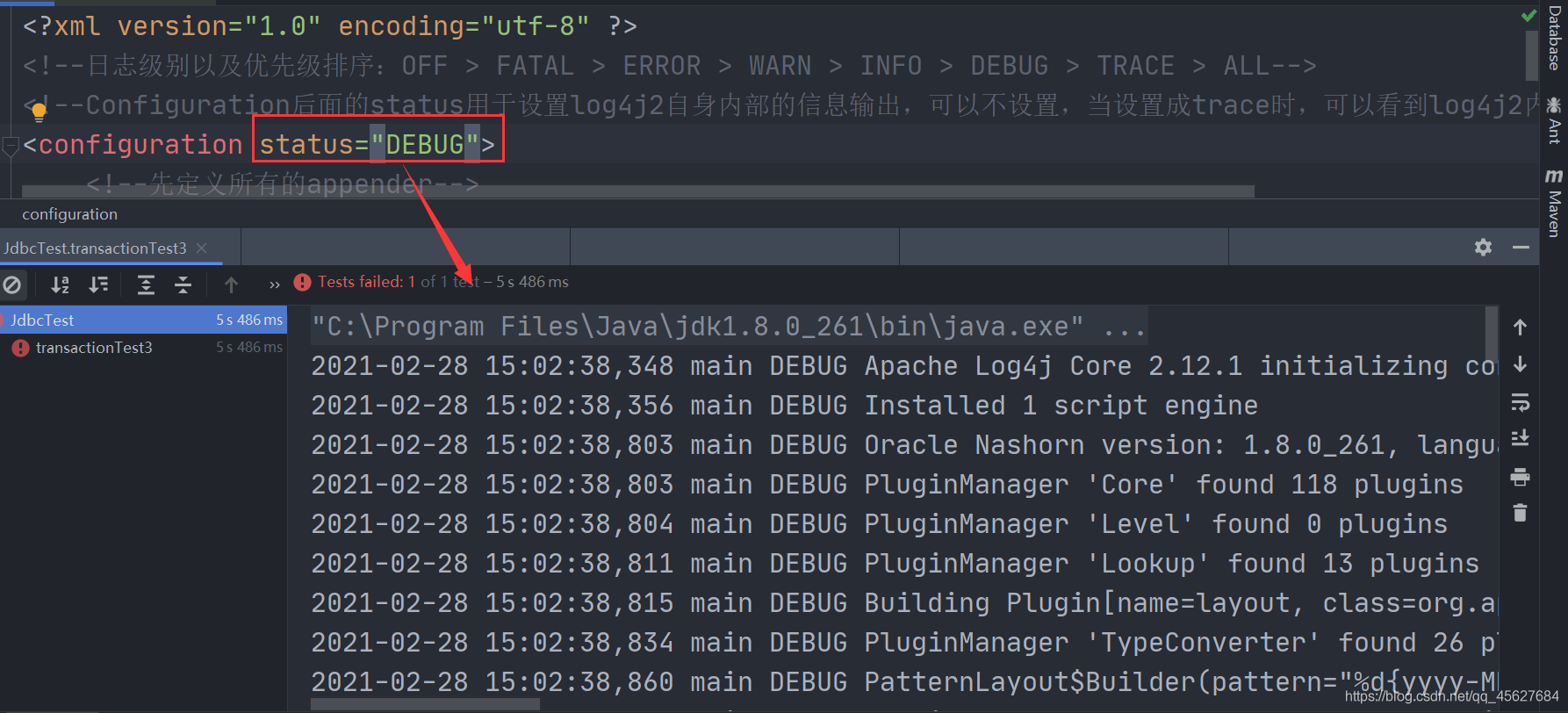The image size is (1568, 713).
Task: Toggle show ignored tests icon
Action: point(12,284)
